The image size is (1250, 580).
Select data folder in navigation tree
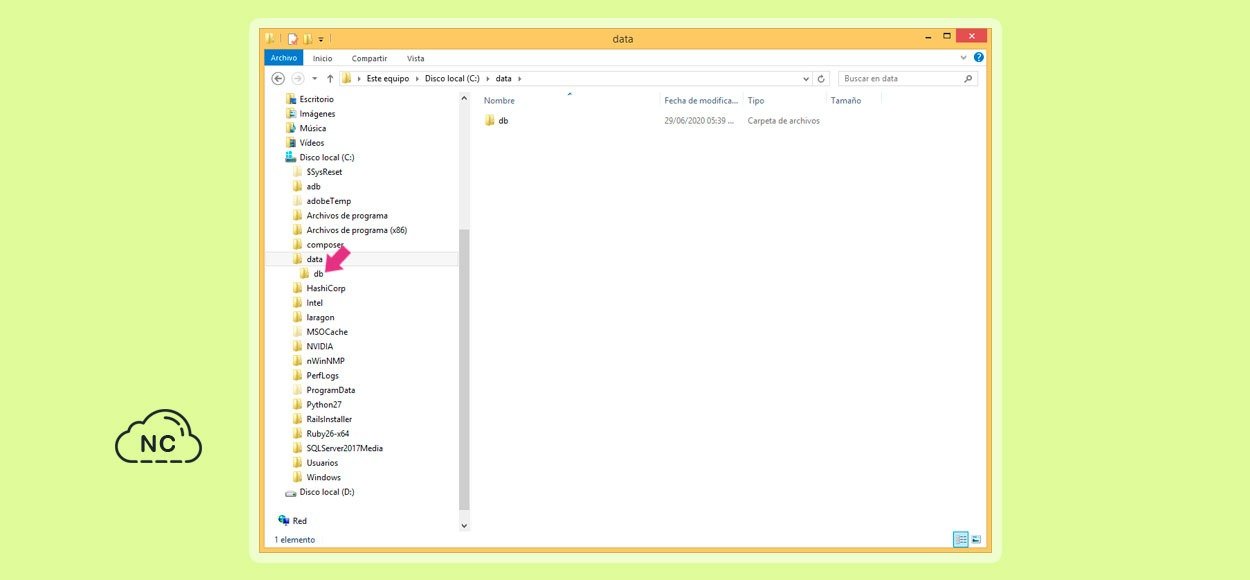(x=314, y=259)
